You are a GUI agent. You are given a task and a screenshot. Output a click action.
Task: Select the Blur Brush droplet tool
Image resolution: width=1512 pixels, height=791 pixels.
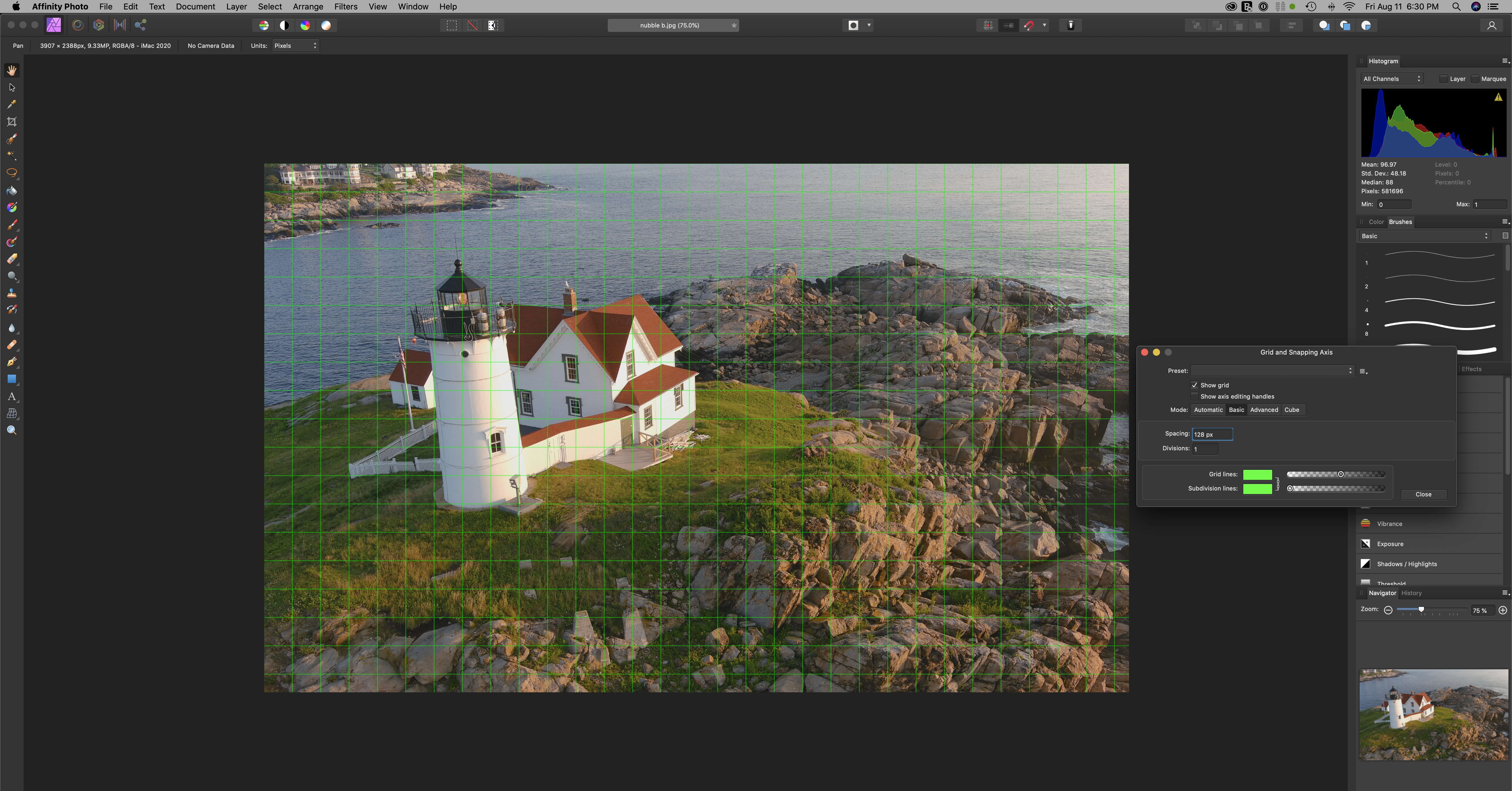click(x=12, y=328)
